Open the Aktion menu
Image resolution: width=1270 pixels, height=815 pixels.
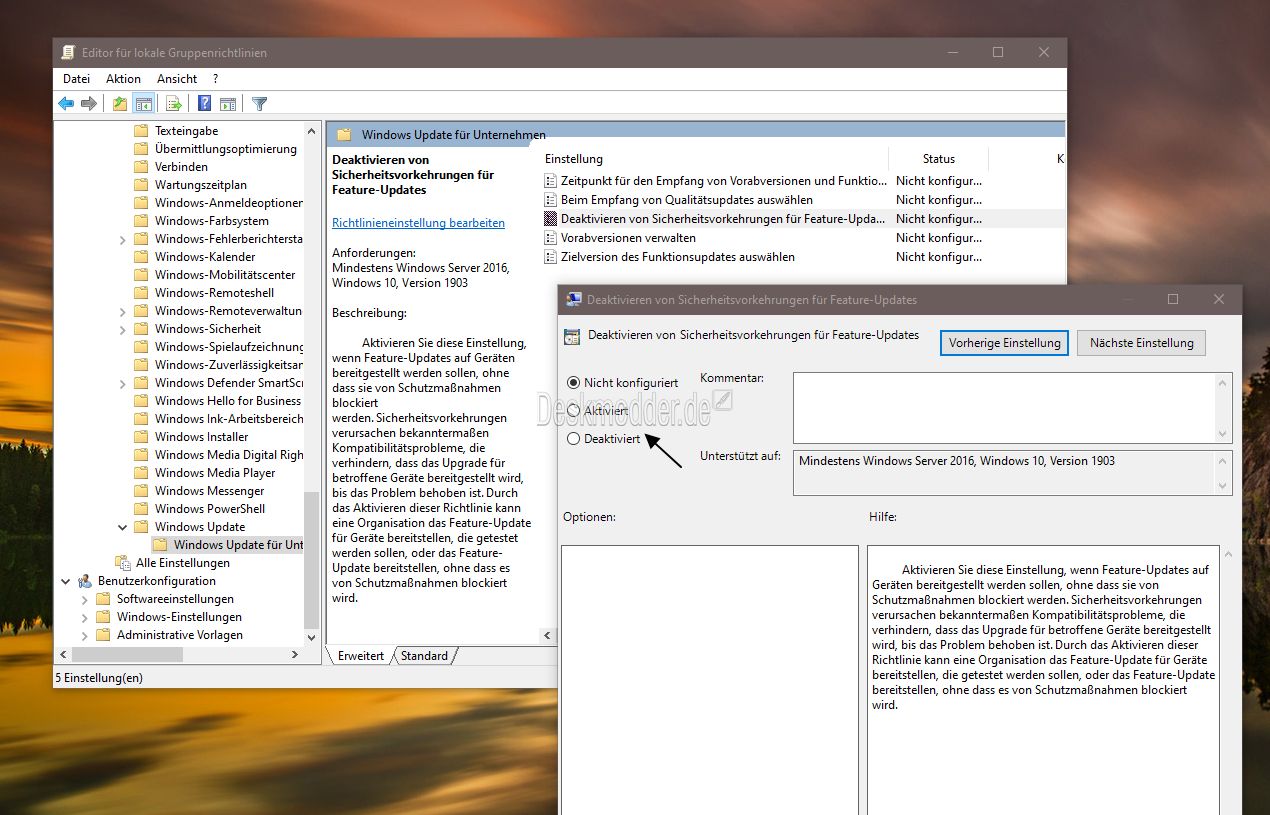coord(123,79)
